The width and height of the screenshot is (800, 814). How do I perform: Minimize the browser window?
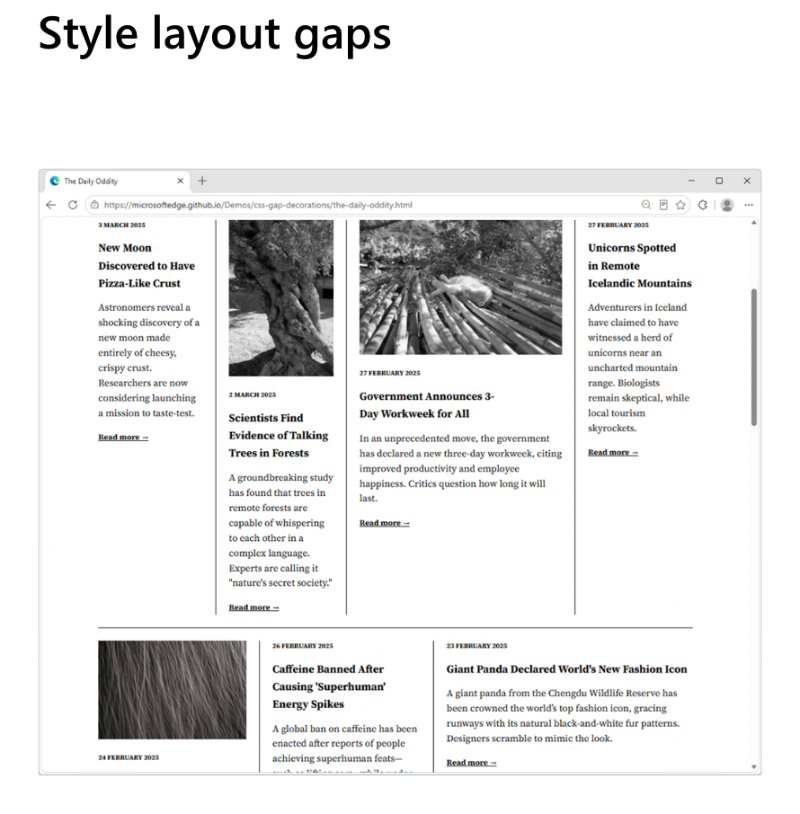(x=691, y=181)
